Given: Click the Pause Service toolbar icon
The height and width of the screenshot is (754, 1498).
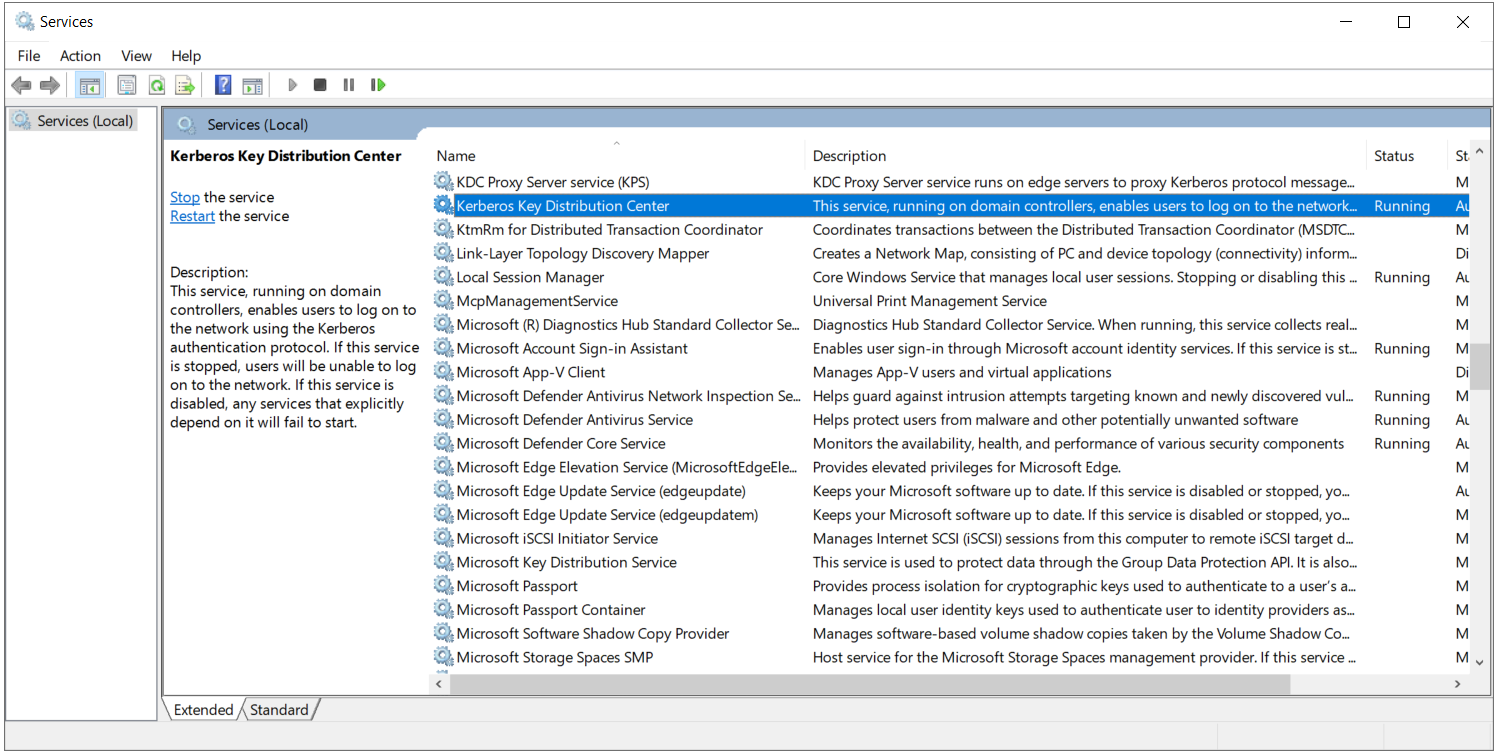Looking at the screenshot, I should pos(348,85).
